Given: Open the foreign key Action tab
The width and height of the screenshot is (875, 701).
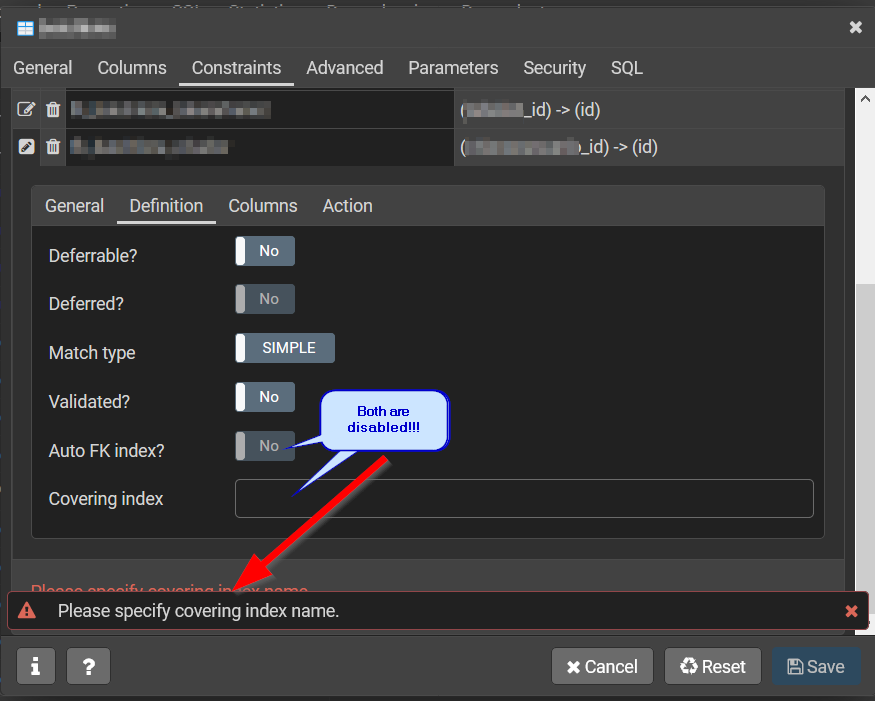Looking at the screenshot, I should click(347, 206).
